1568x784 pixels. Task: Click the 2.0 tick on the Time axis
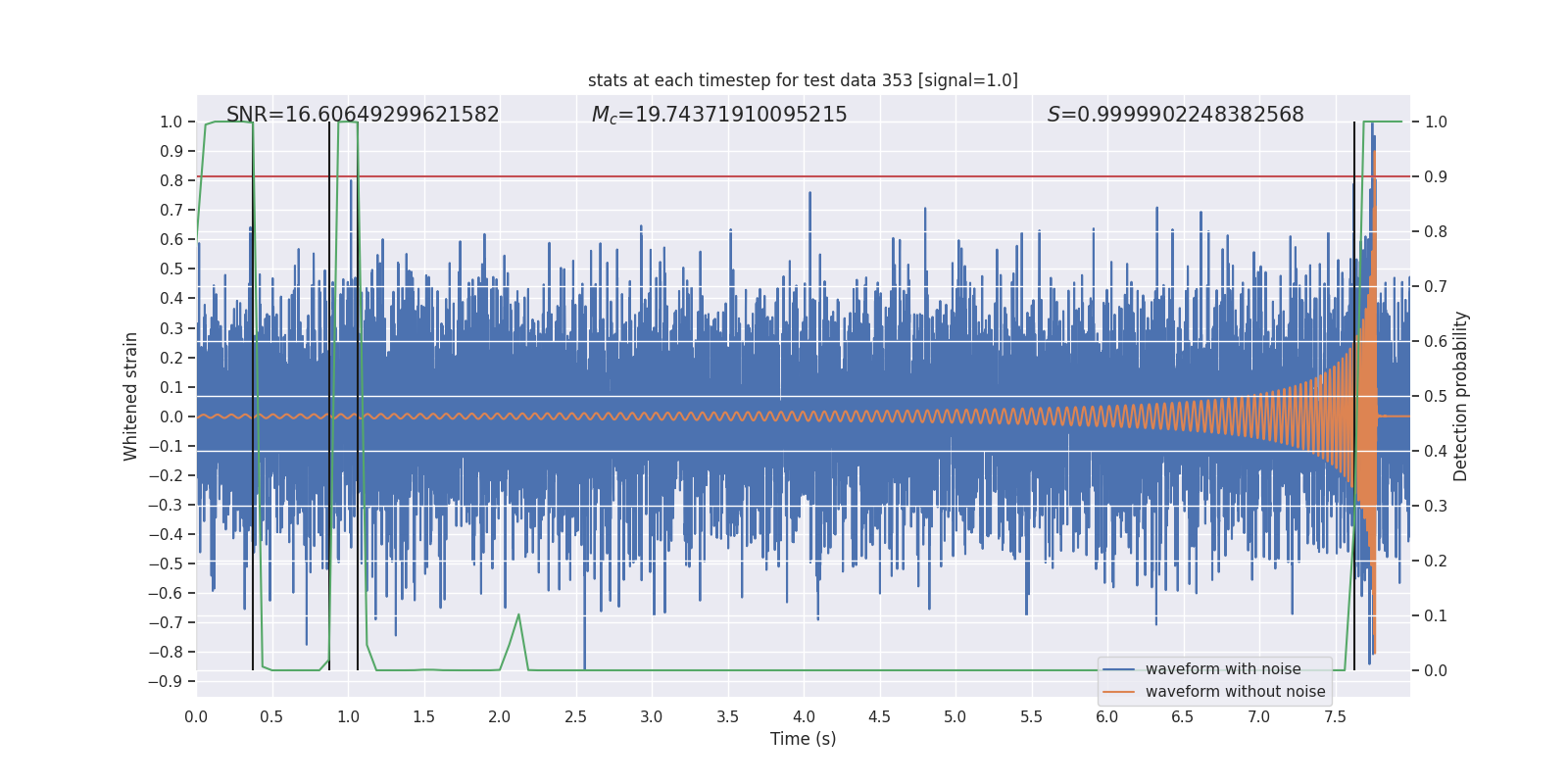click(x=500, y=716)
